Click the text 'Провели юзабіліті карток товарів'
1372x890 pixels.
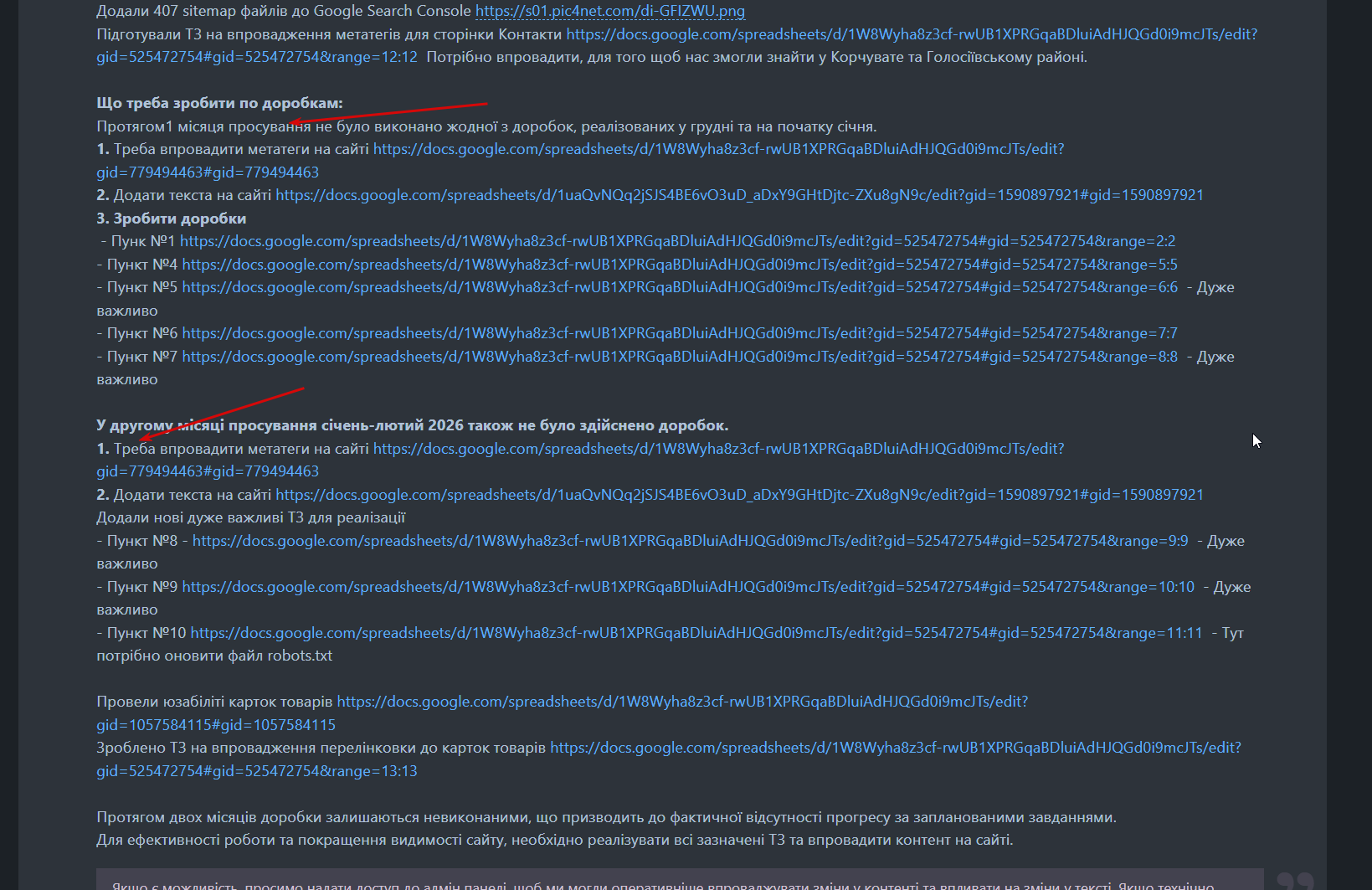click(214, 702)
